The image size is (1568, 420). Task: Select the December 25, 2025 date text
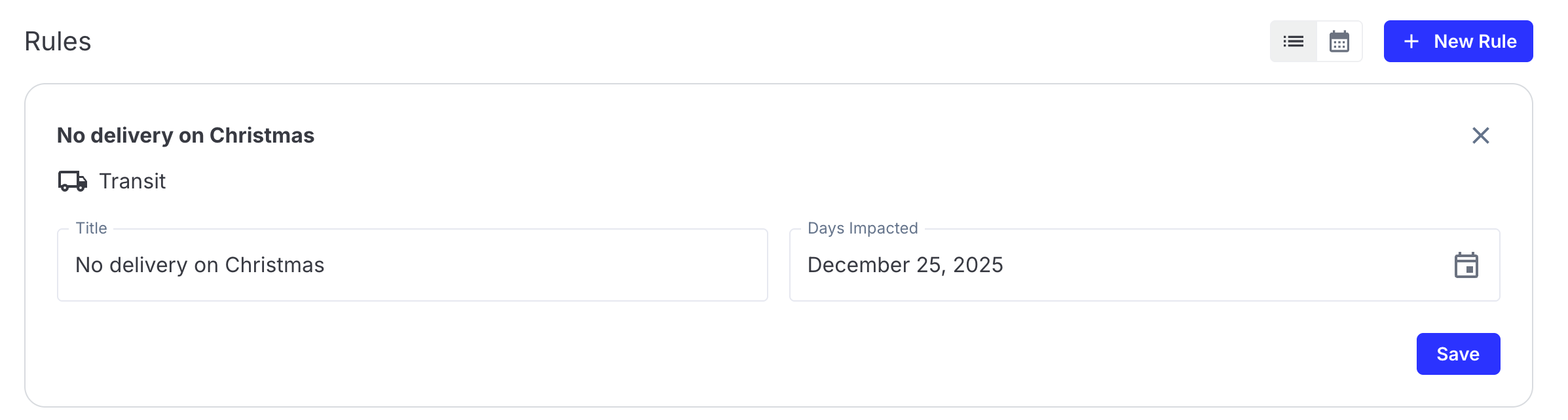[905, 265]
